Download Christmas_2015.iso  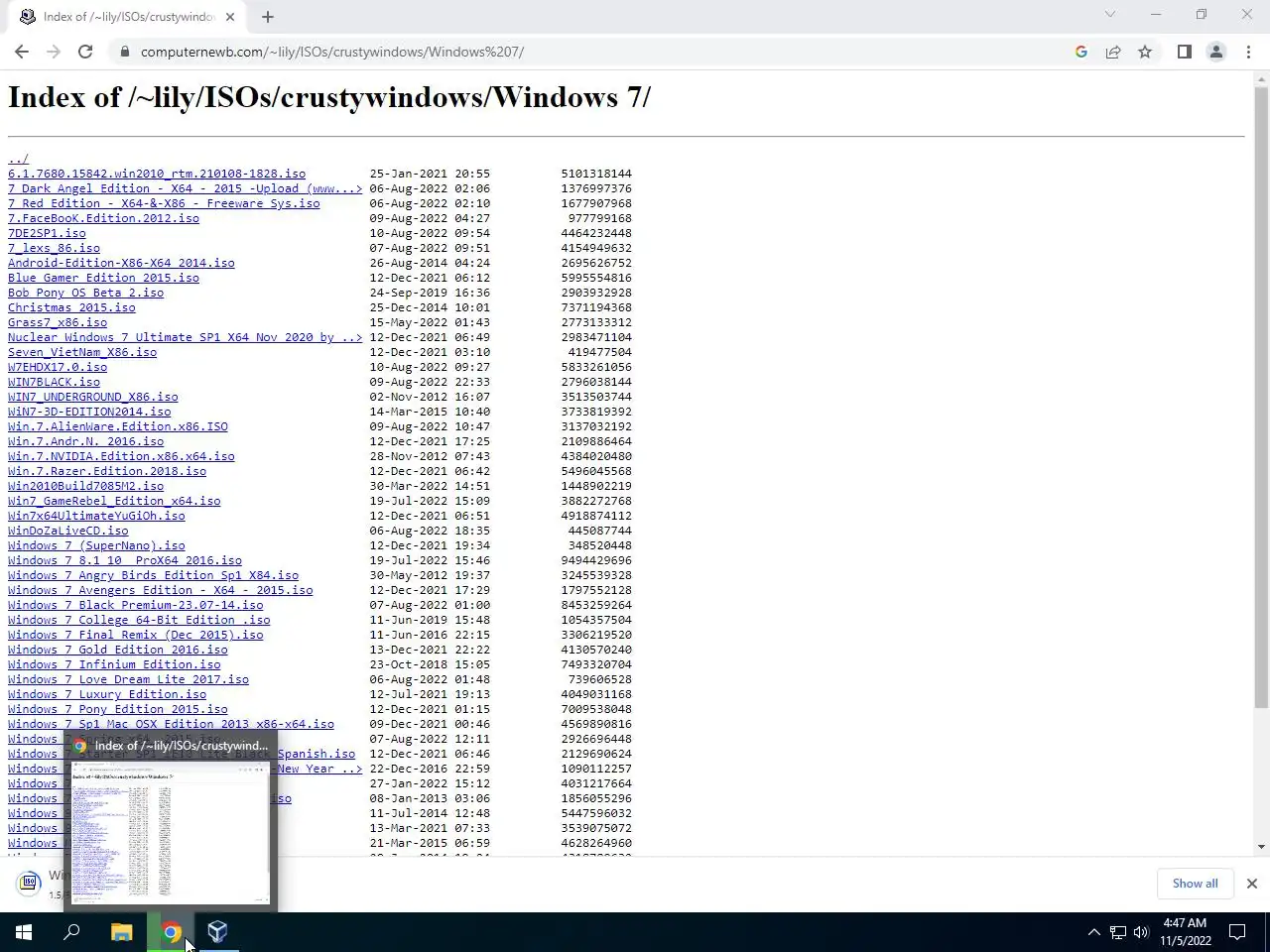tap(71, 307)
